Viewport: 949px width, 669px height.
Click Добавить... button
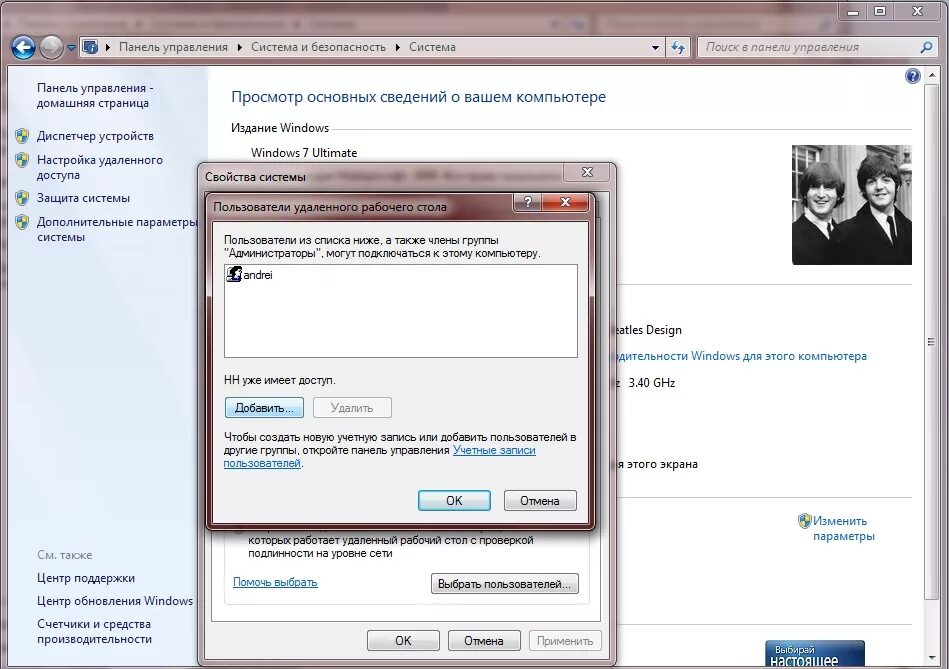point(264,407)
